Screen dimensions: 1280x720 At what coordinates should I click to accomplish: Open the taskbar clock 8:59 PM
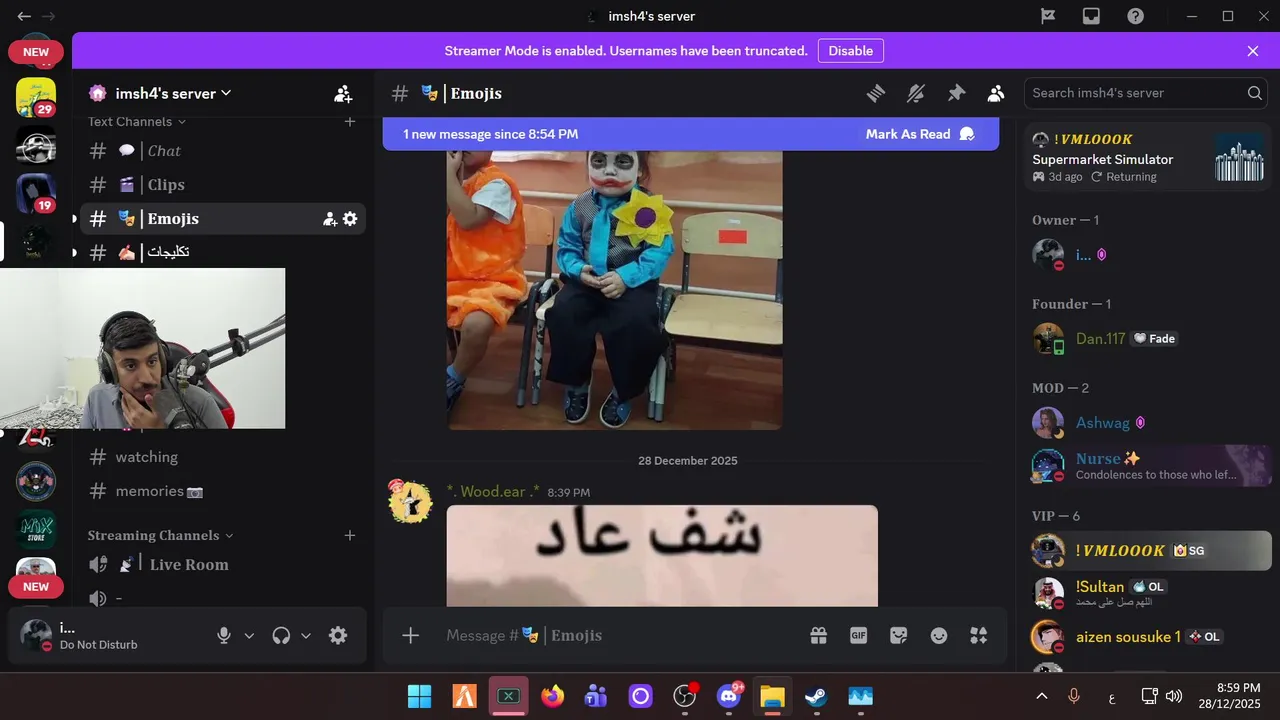coord(1230,696)
